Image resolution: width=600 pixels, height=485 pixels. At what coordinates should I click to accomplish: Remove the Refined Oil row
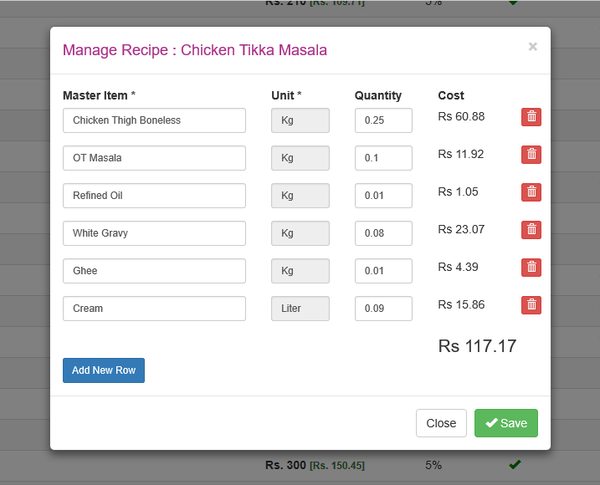click(531, 192)
